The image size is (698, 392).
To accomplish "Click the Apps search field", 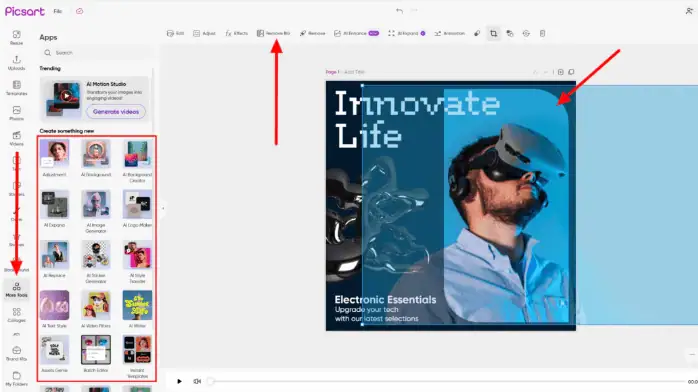I will pyautogui.click(x=96, y=53).
